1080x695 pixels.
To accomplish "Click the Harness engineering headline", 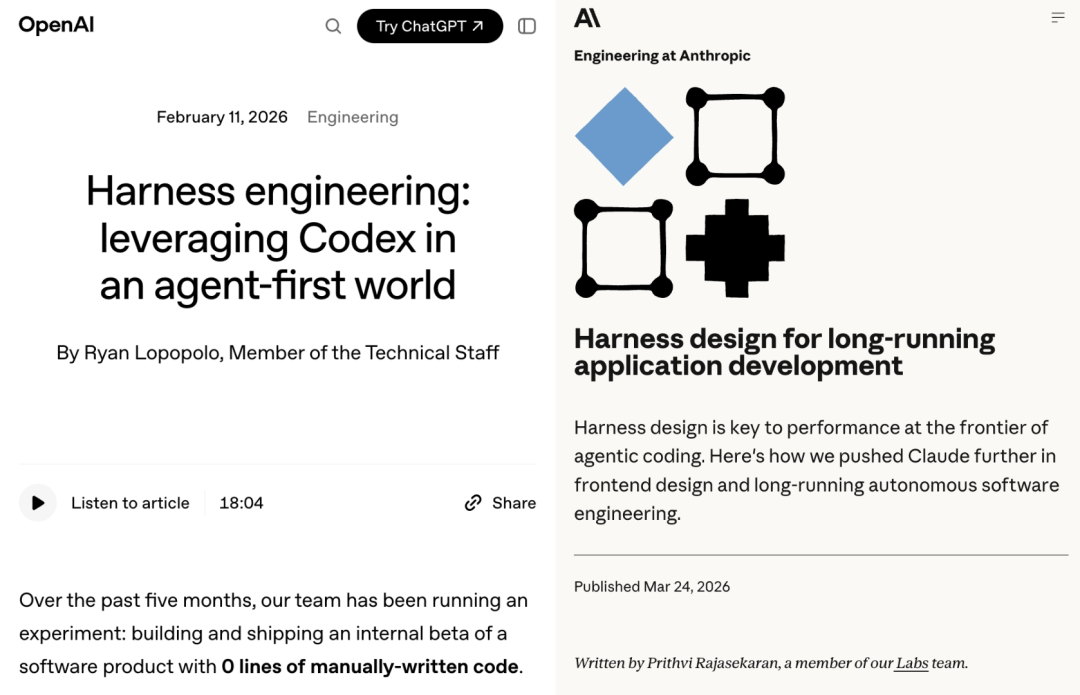I will pos(278,238).
